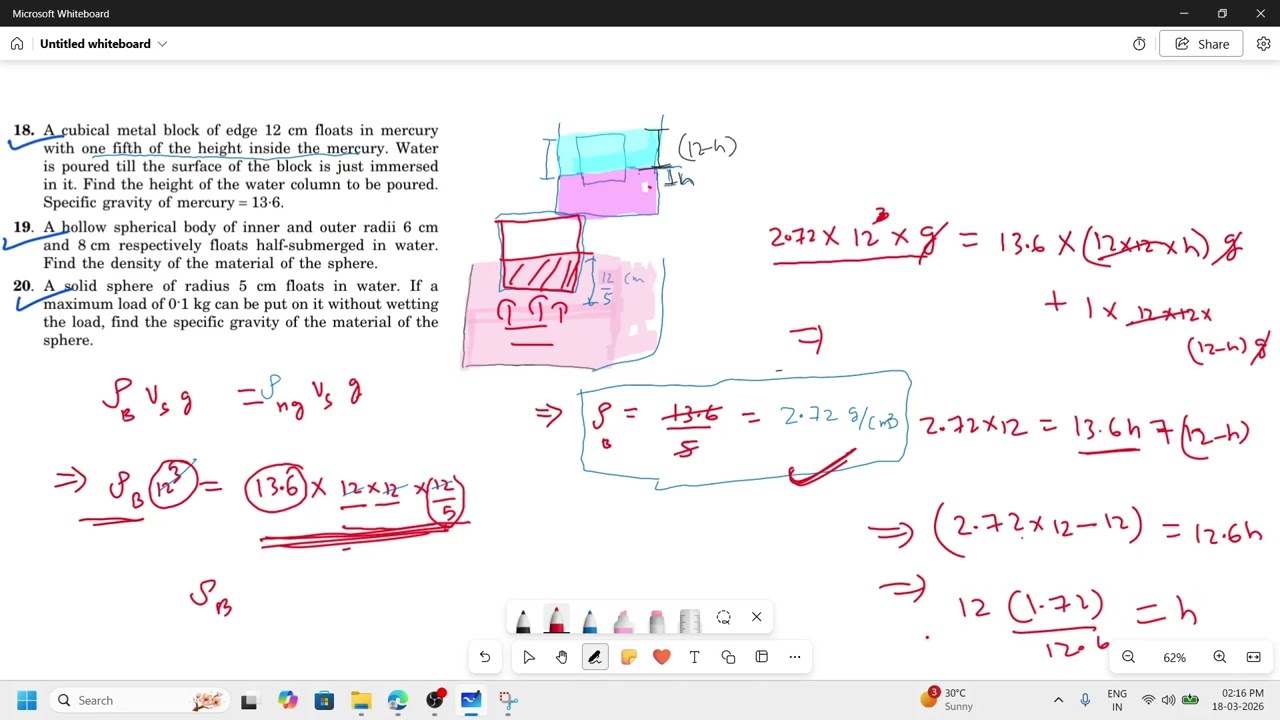Select the red pen
The width and height of the screenshot is (1280, 720).
[556, 620]
